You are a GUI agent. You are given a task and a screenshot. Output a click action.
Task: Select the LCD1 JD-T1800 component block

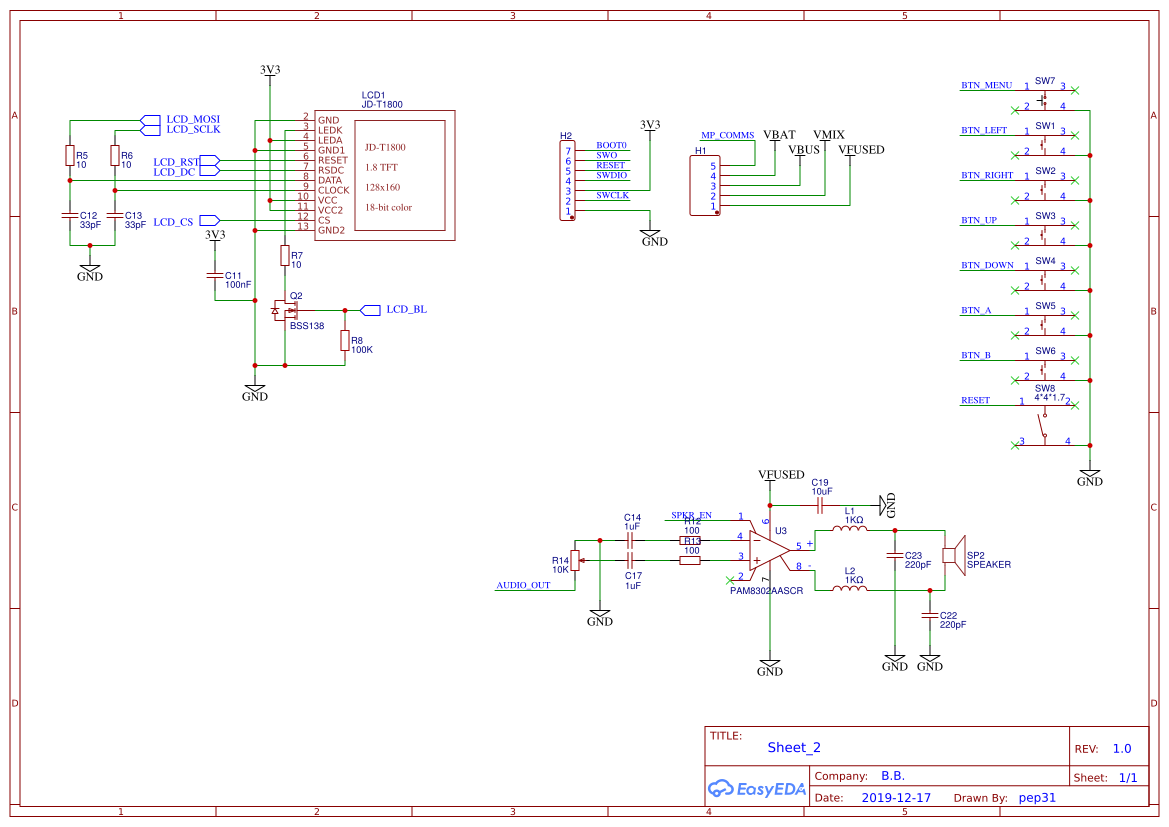coord(385,175)
